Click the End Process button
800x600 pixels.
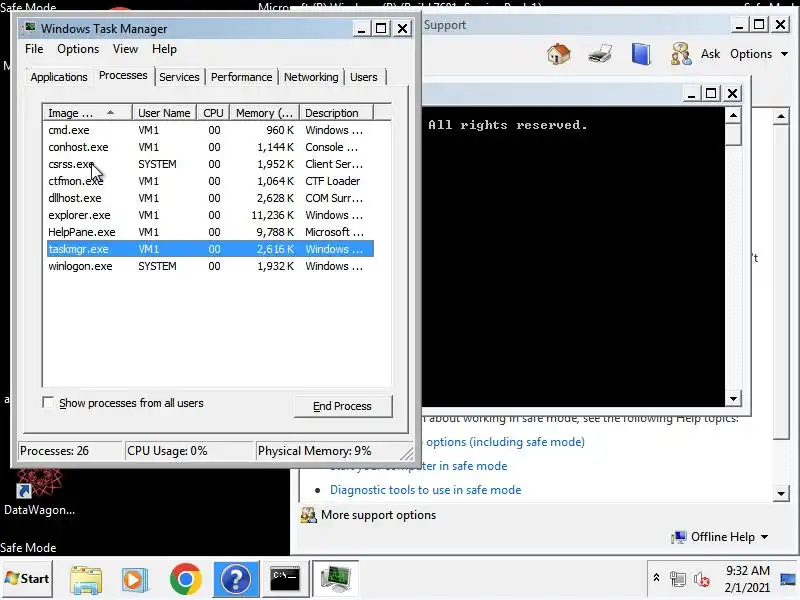(342, 406)
